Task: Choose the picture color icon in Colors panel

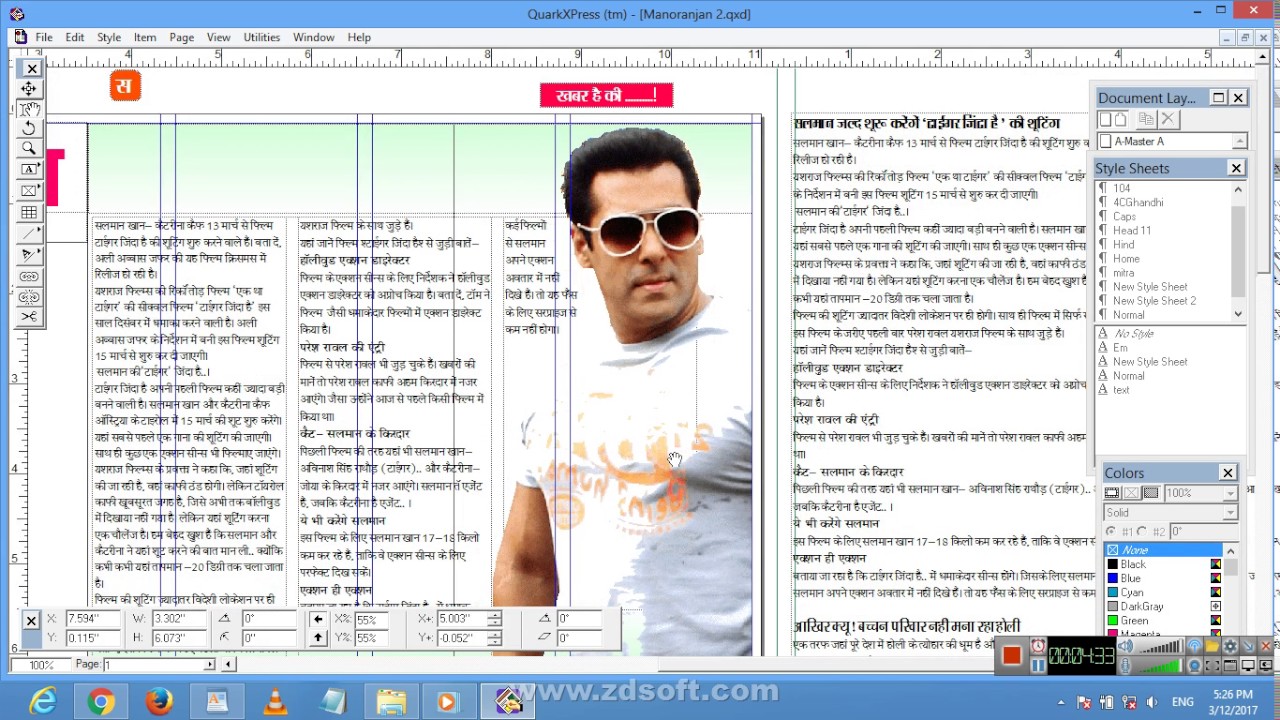Action: pos(1131,493)
